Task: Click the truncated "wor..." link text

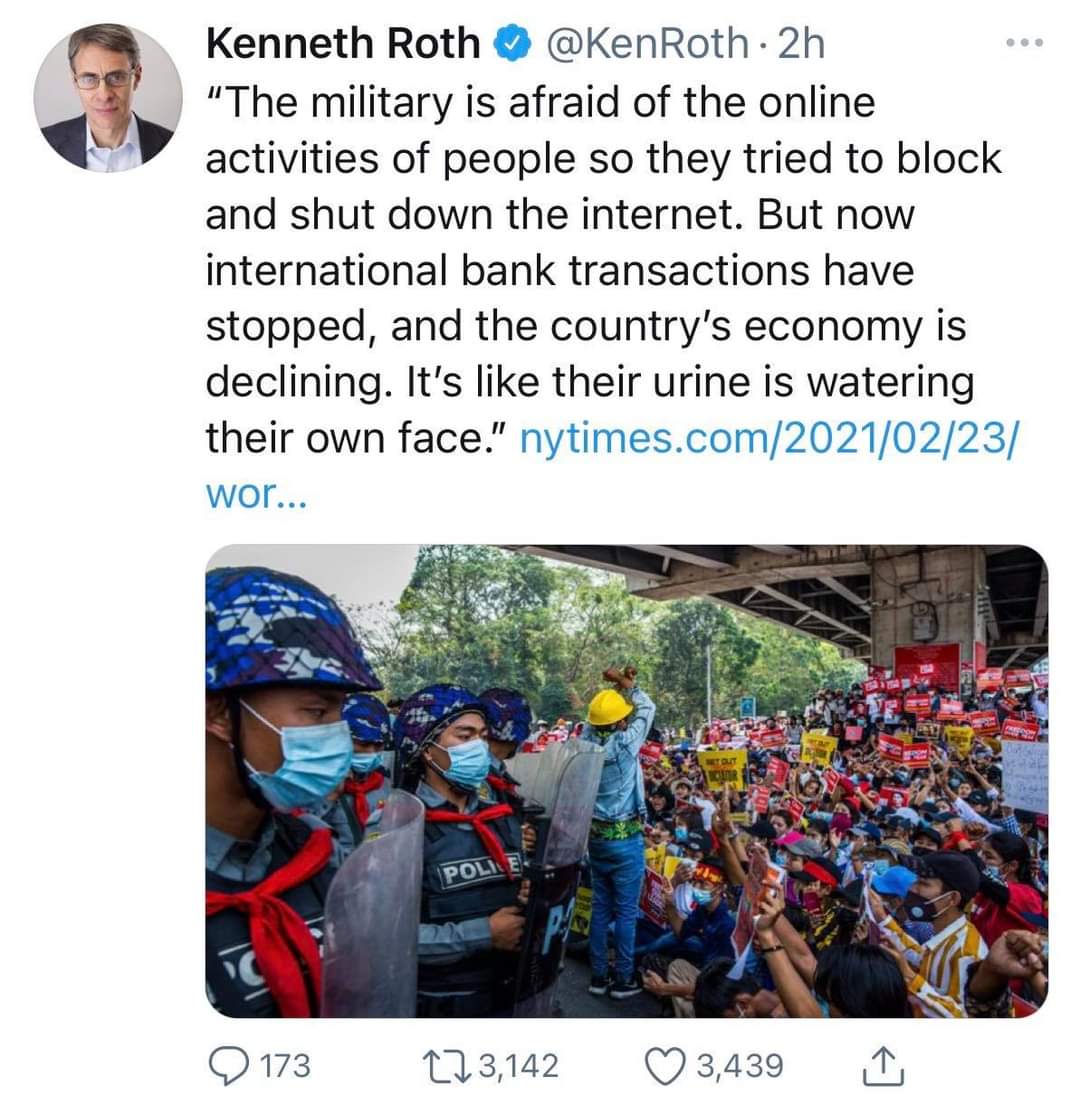Action: pyautogui.click(x=256, y=495)
